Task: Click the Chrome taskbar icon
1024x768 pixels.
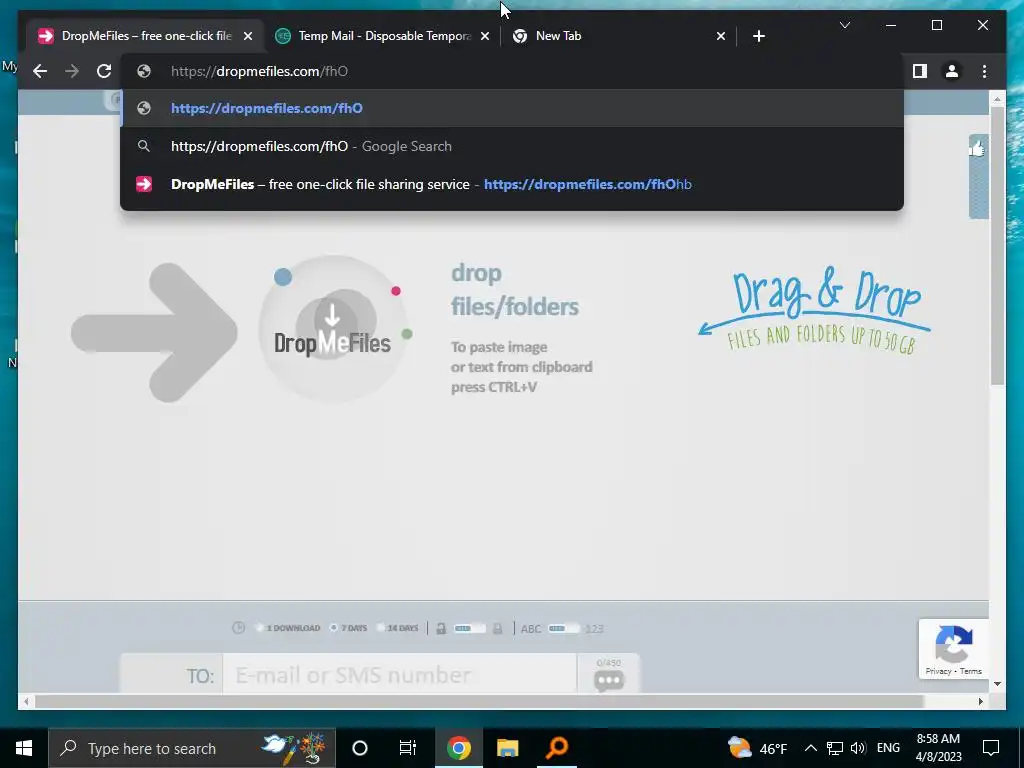Action: tap(459, 748)
